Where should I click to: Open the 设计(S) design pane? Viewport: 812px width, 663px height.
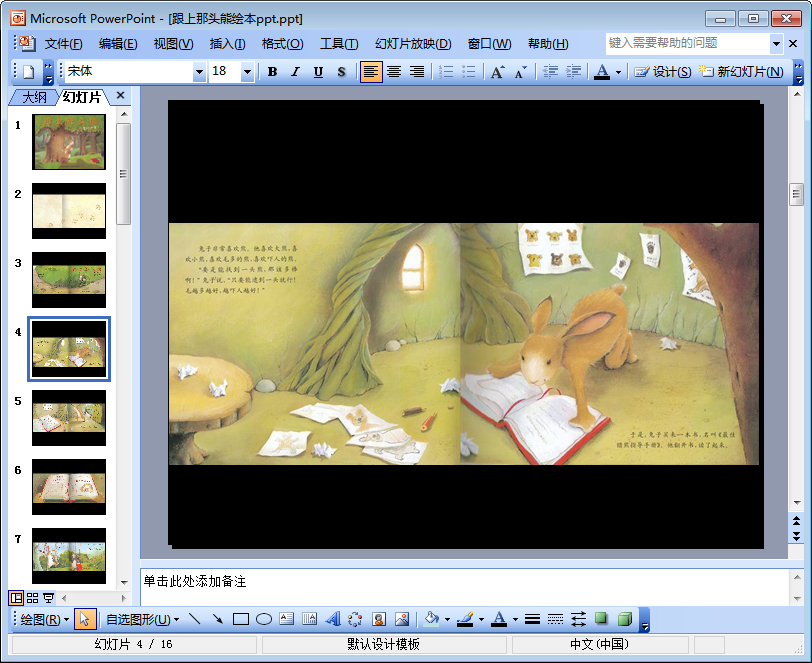click(x=663, y=72)
